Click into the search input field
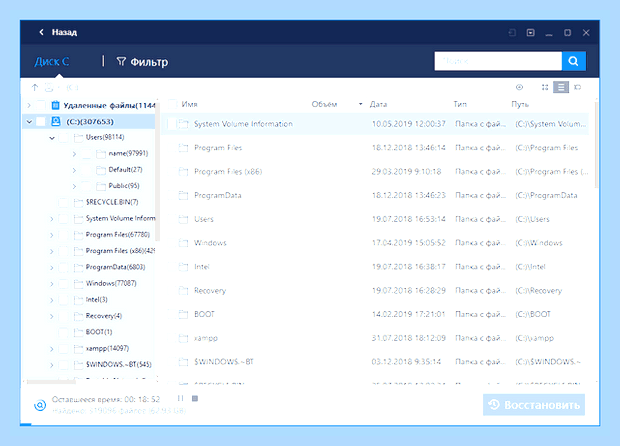 point(498,61)
